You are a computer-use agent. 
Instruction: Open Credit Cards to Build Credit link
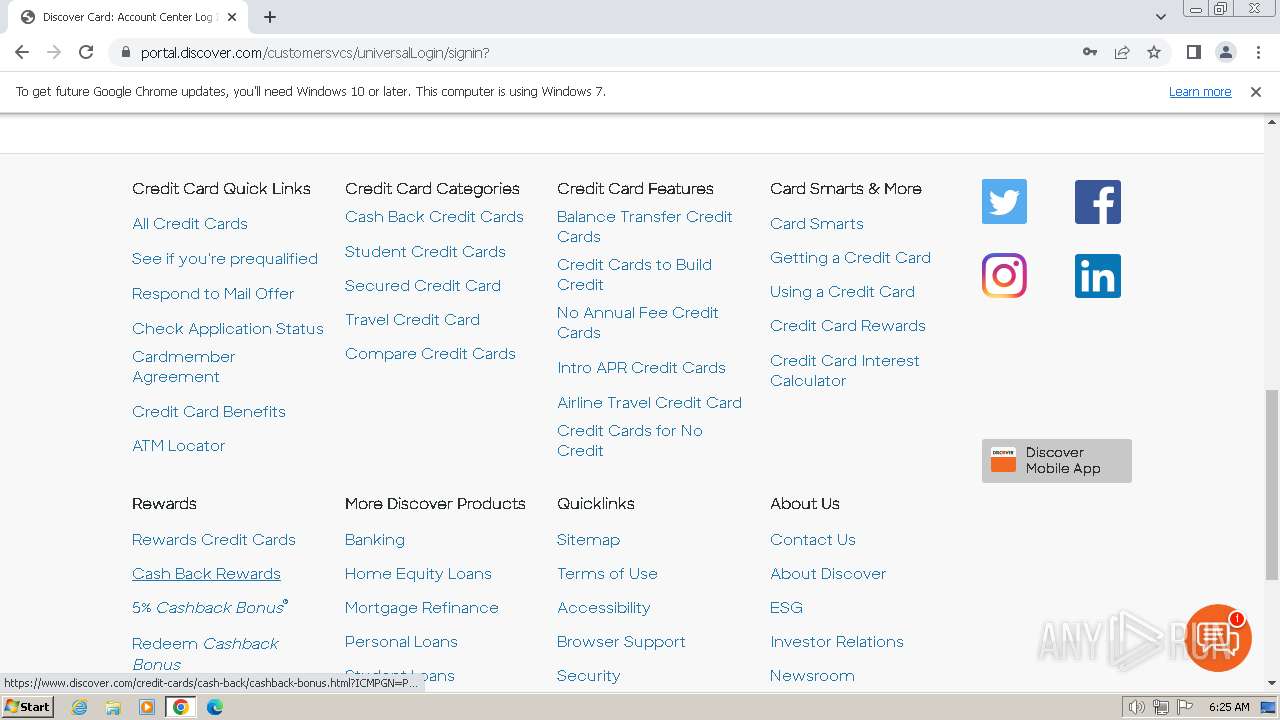point(635,275)
